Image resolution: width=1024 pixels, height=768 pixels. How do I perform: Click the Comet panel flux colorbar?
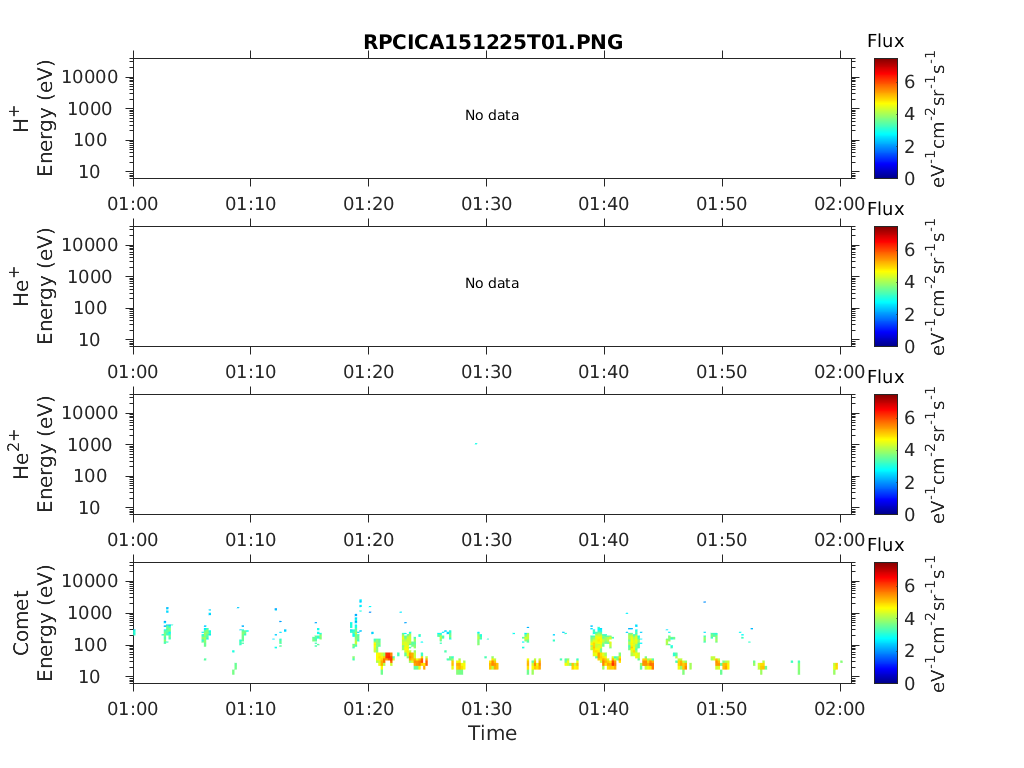pyautogui.click(x=886, y=622)
